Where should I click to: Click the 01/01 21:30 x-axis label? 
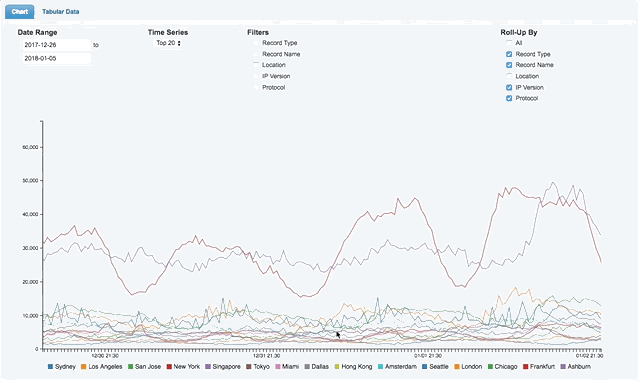click(428, 356)
